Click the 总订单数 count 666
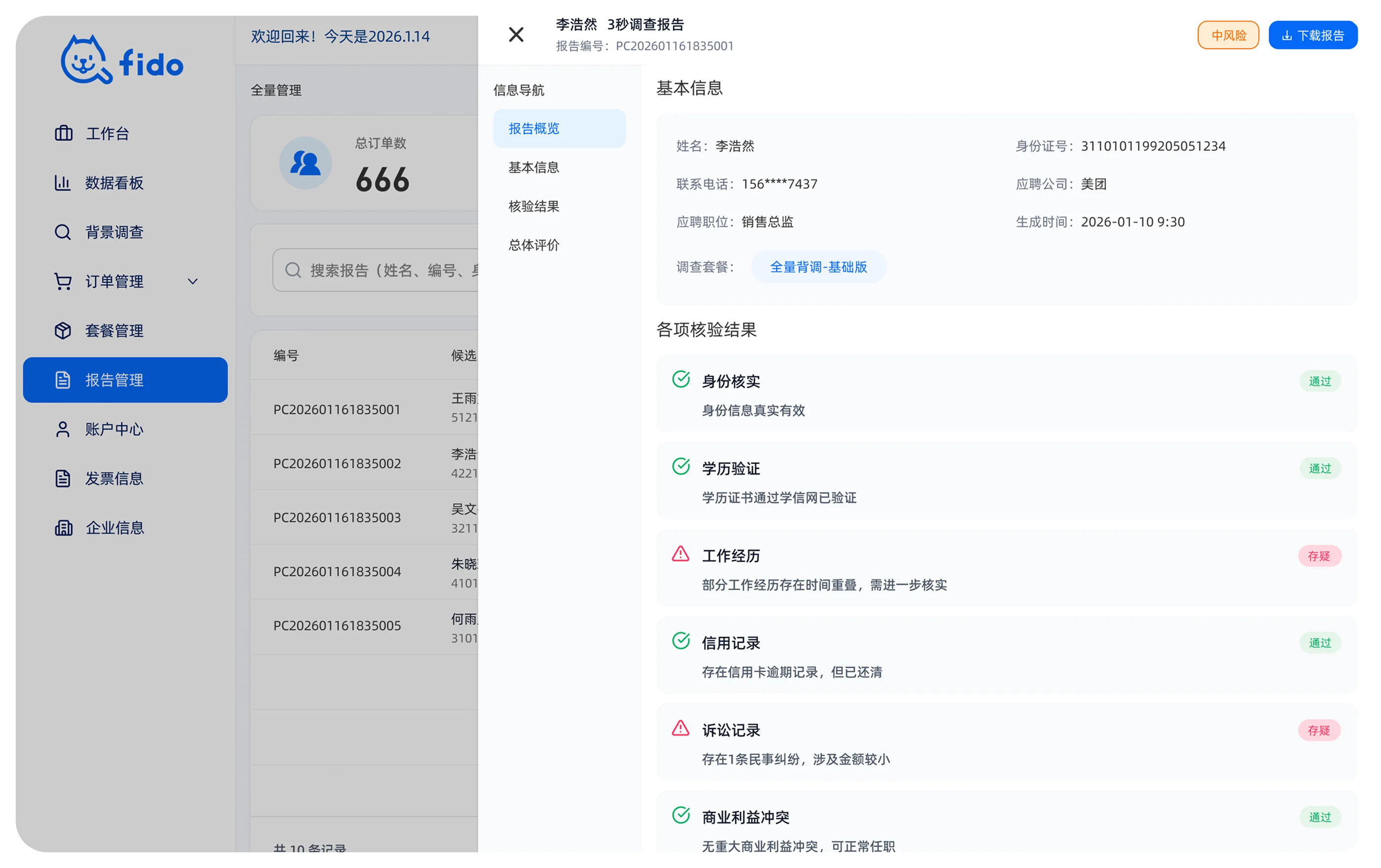The width and height of the screenshot is (1381, 868). [383, 180]
